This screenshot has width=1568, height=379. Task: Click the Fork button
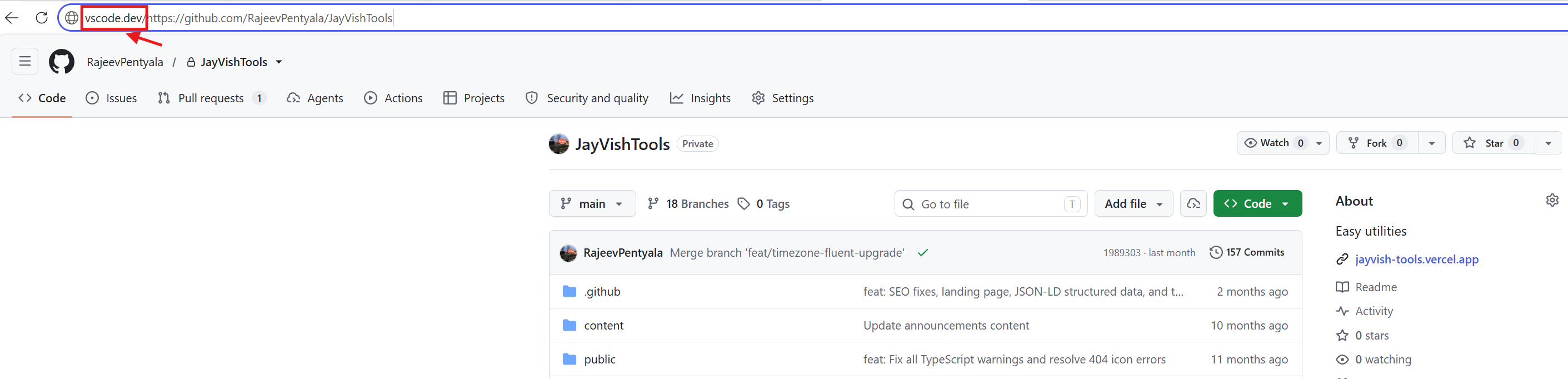point(1377,143)
